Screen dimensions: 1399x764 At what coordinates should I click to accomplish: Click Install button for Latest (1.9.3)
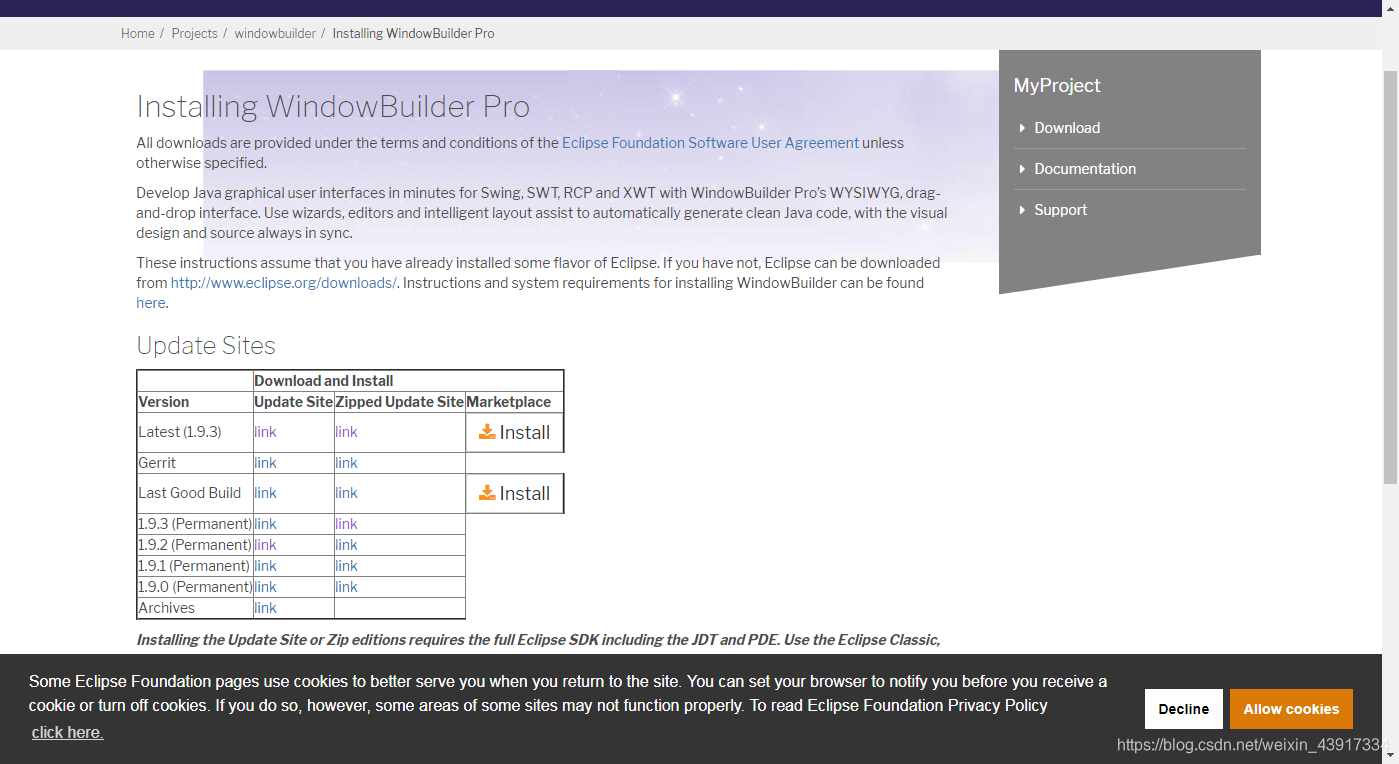tap(515, 432)
